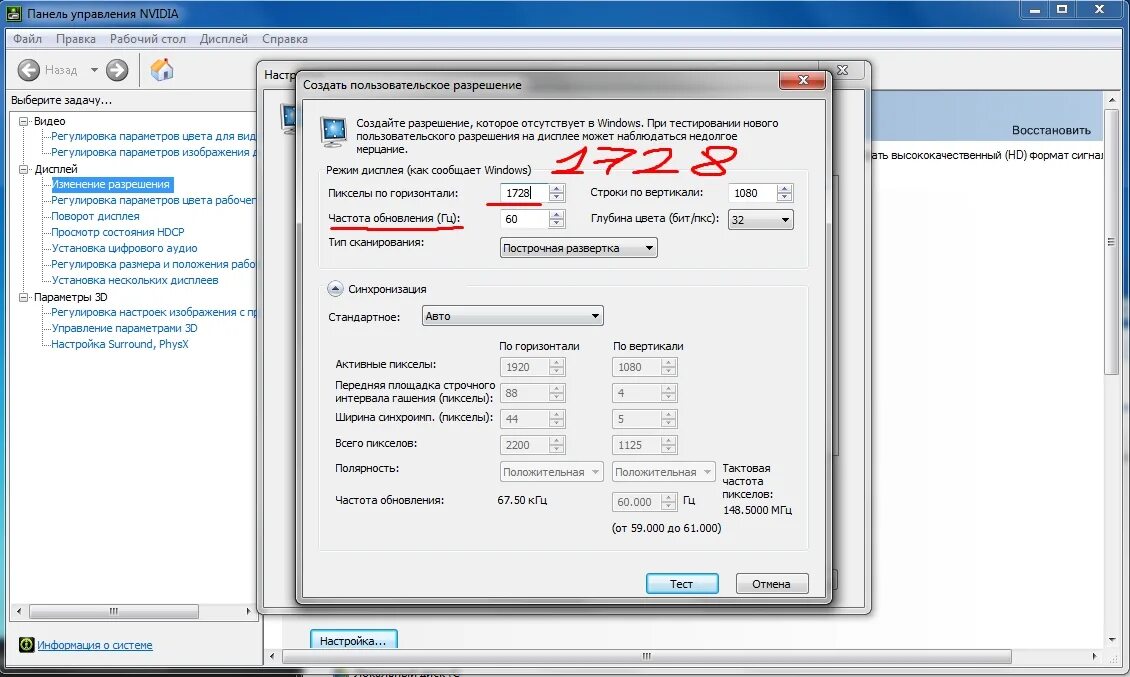Click the Настройка... button
This screenshot has height=677, width=1130.
coord(353,640)
